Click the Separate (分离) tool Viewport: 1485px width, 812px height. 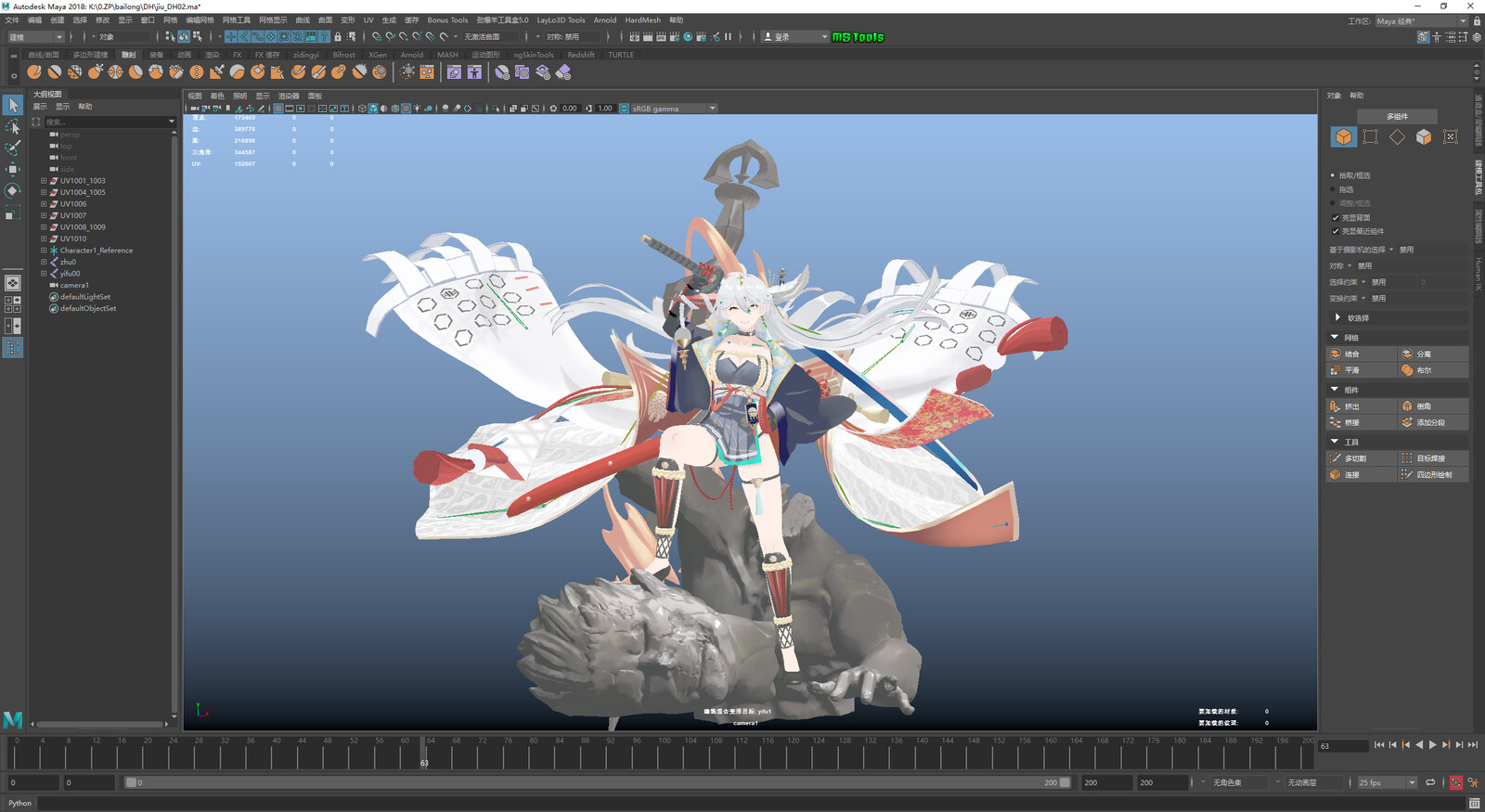pos(1433,354)
